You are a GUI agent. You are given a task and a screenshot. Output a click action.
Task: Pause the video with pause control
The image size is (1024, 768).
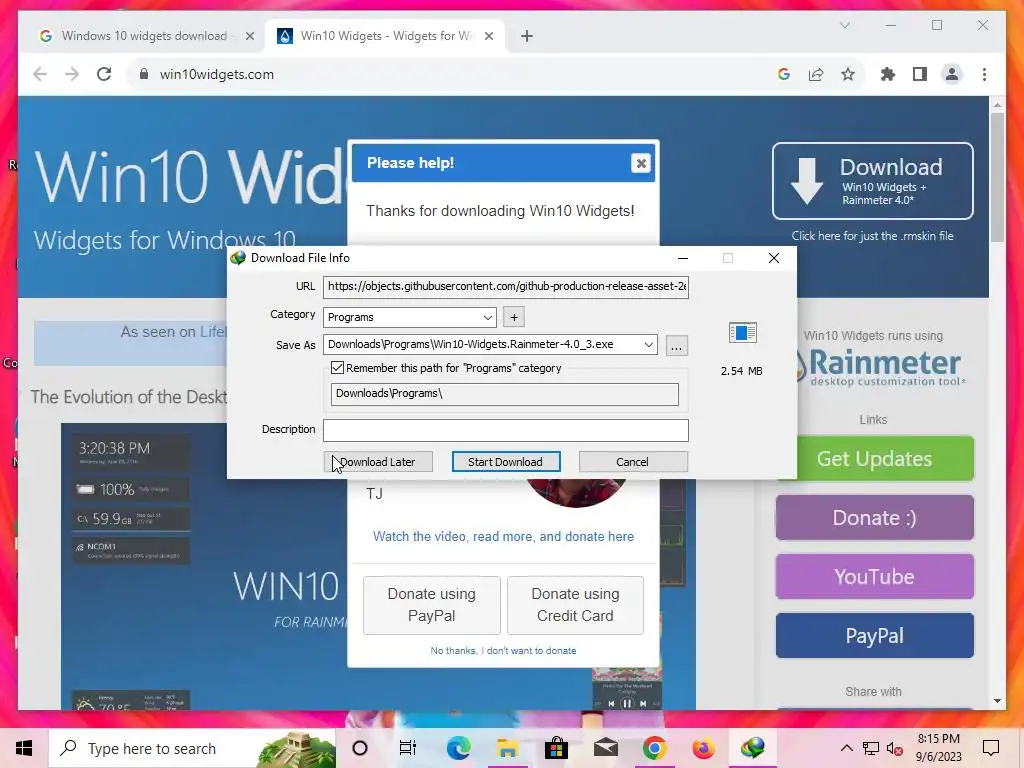tap(627, 703)
